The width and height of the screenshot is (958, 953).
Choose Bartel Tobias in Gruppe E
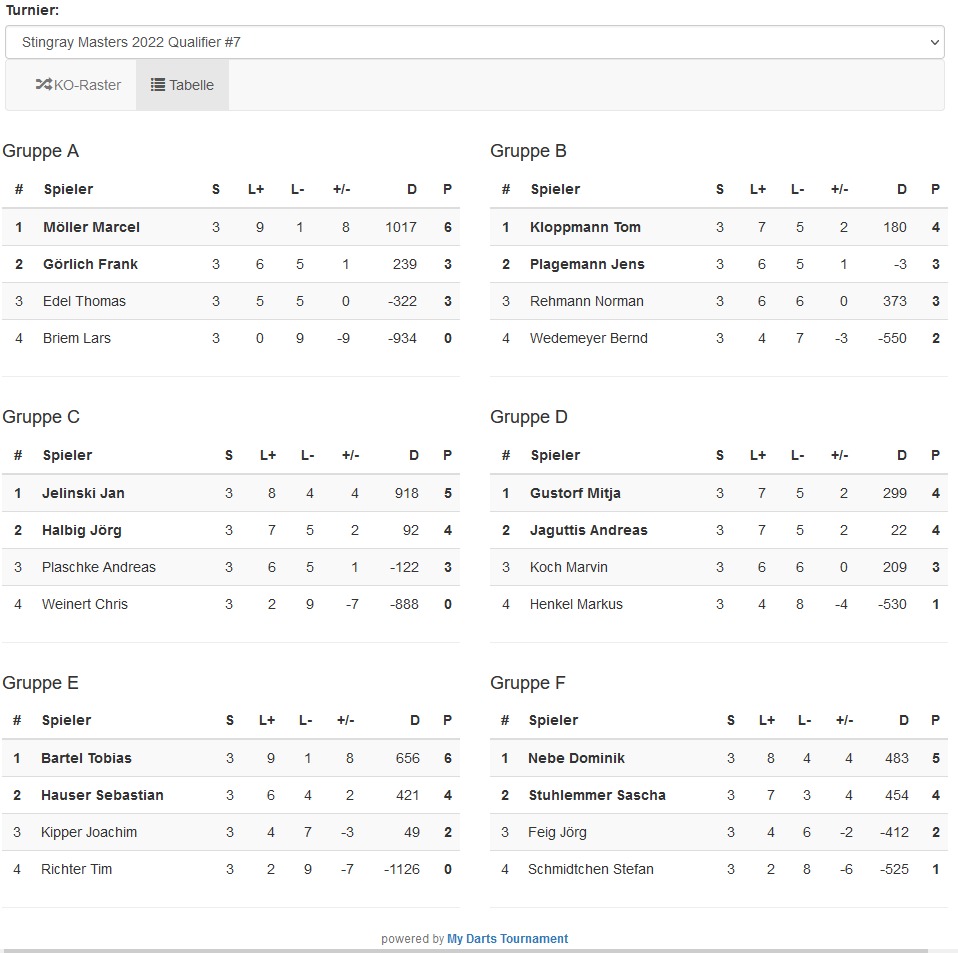pyautogui.click(x=86, y=758)
